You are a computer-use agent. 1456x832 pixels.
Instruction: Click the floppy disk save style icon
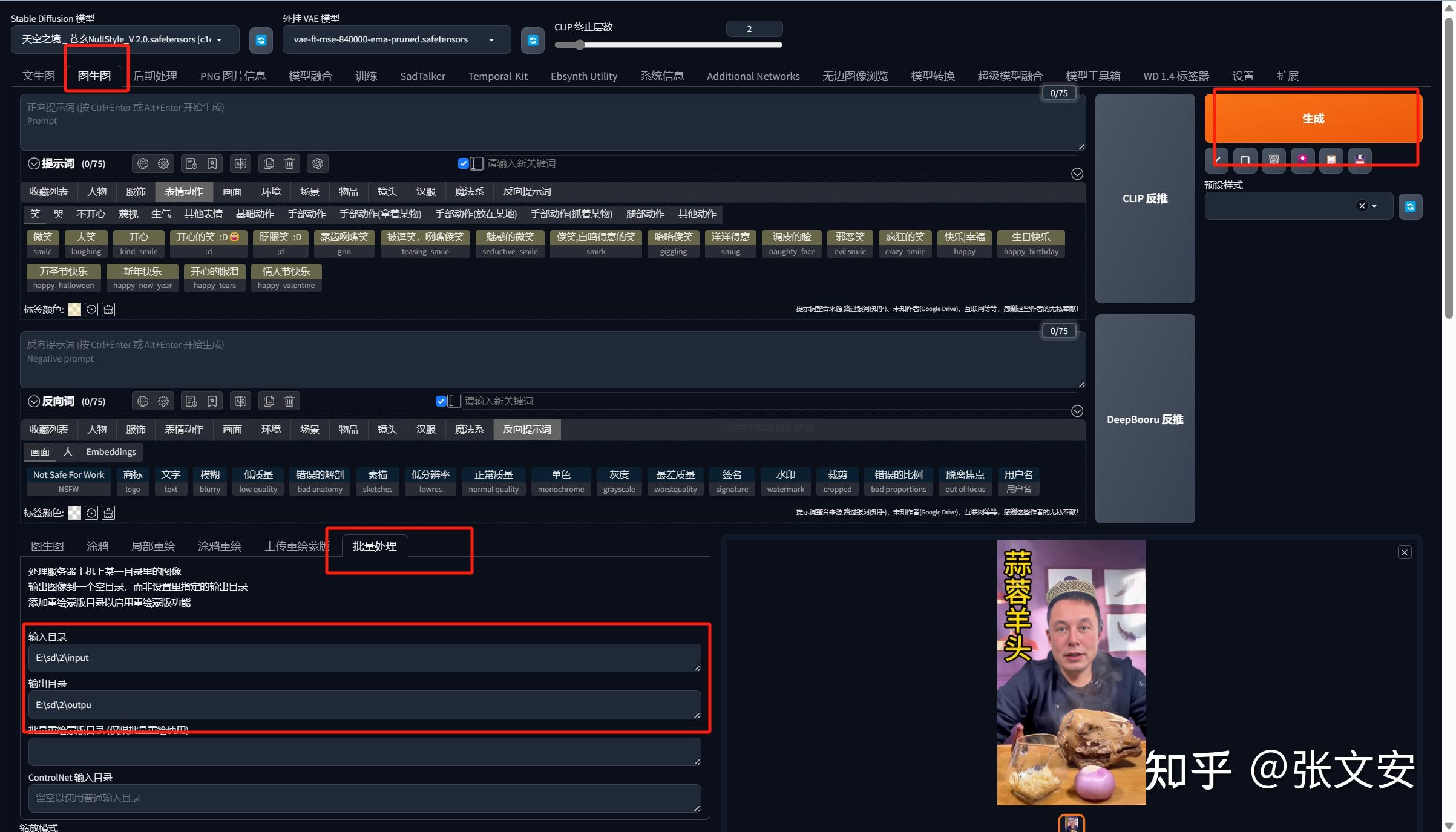1360,160
